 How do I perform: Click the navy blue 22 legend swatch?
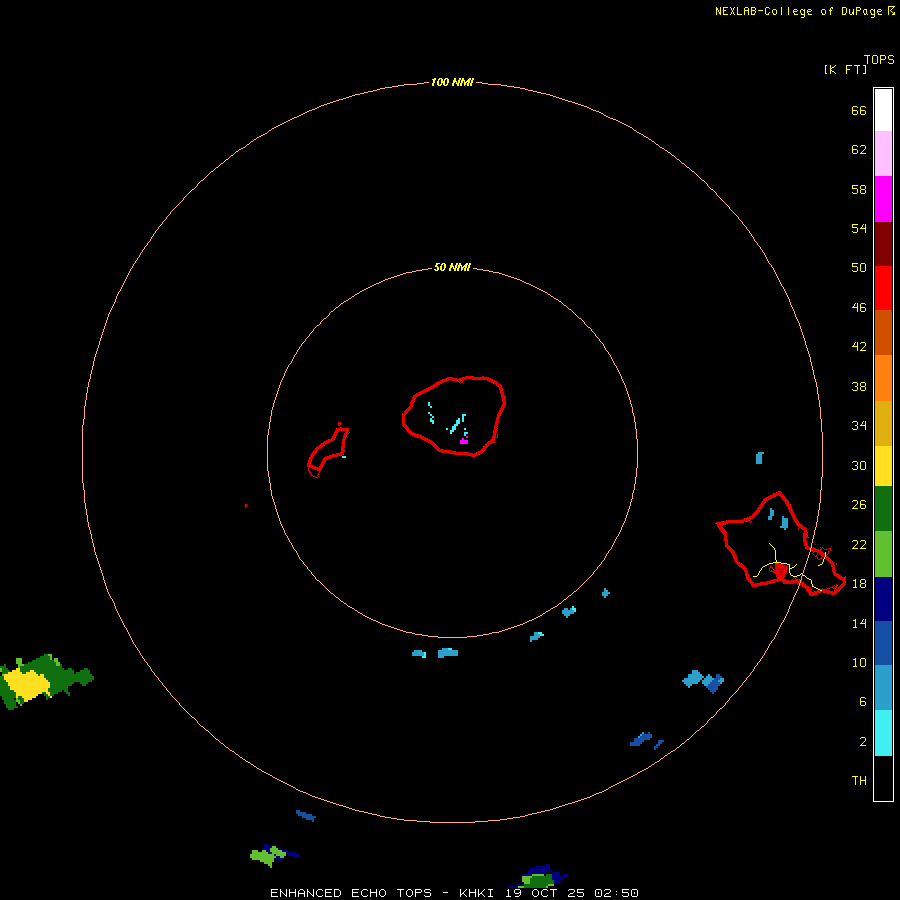pyautogui.click(x=883, y=599)
